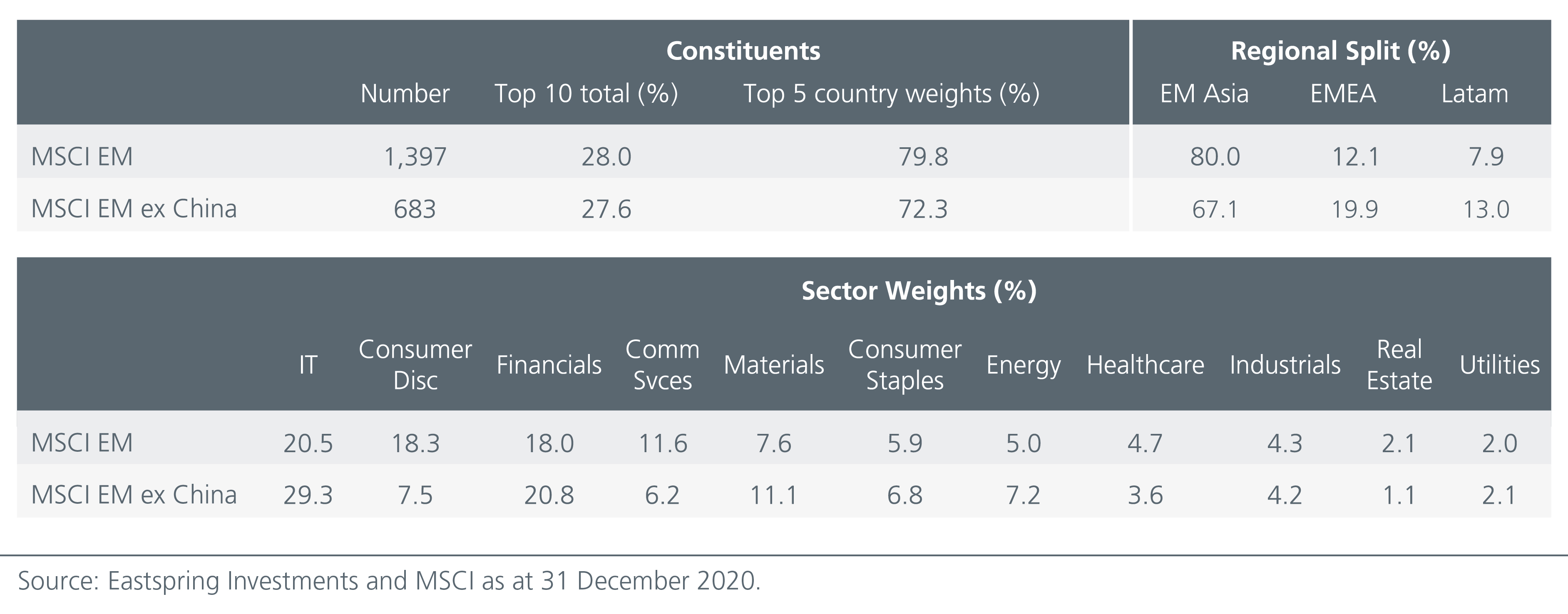Screen dimensions: 1568x614
Task: Click the Top 5 country weights column header
Action: (891, 94)
